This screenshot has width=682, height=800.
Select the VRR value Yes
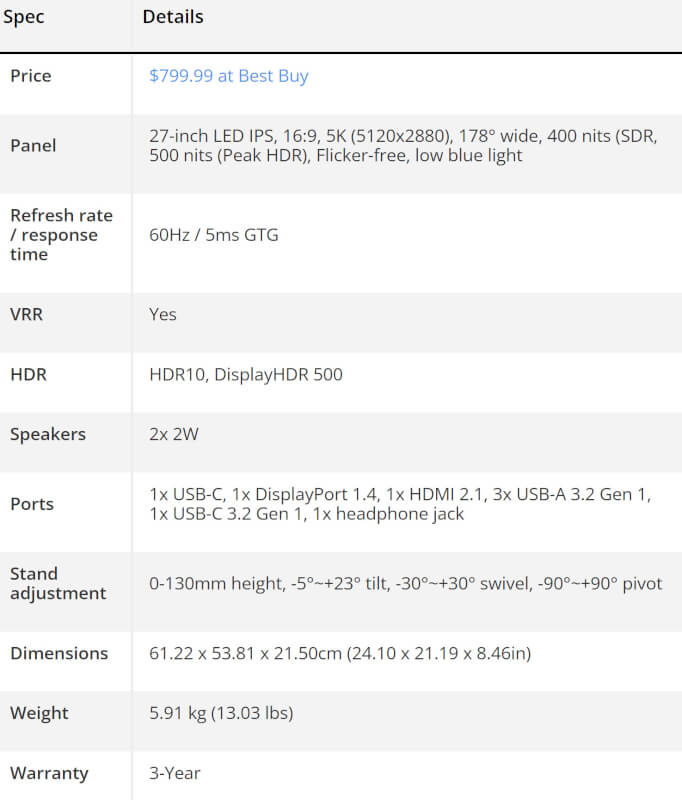pos(163,314)
